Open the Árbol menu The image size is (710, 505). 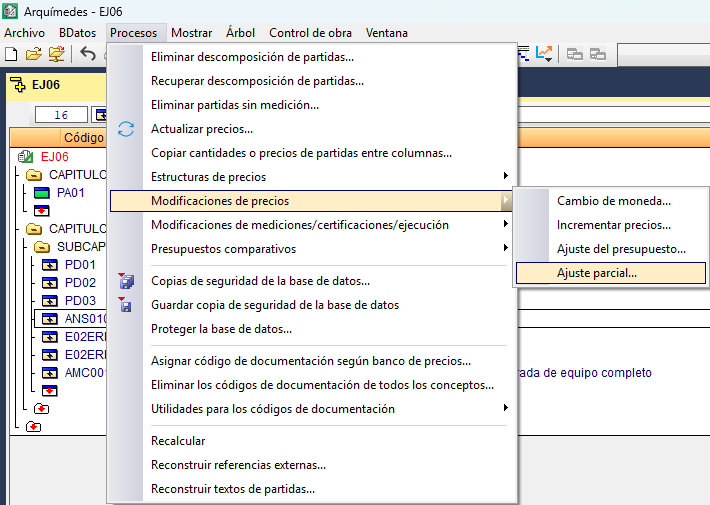pos(240,33)
